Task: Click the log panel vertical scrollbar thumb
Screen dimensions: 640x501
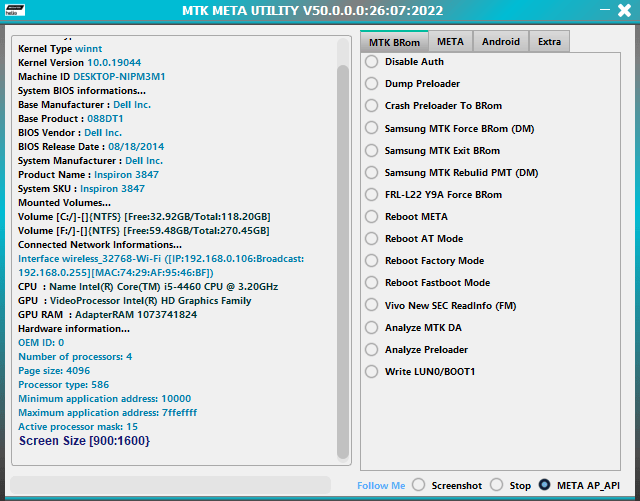Action: [x=343, y=261]
